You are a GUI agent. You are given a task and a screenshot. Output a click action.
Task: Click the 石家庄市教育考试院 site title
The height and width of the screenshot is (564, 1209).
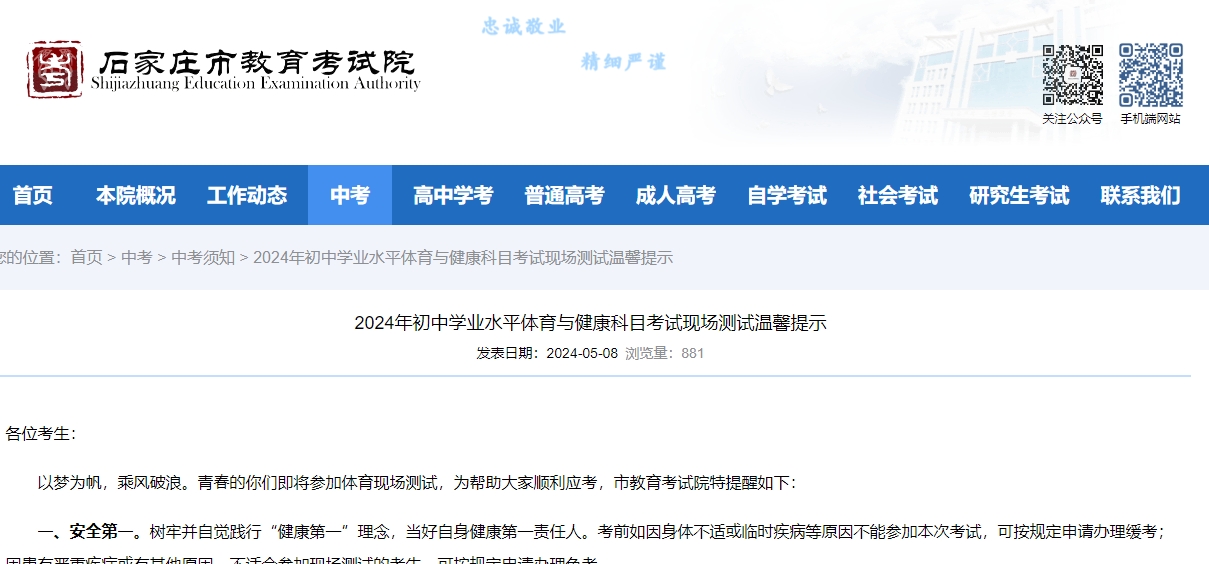[256, 66]
